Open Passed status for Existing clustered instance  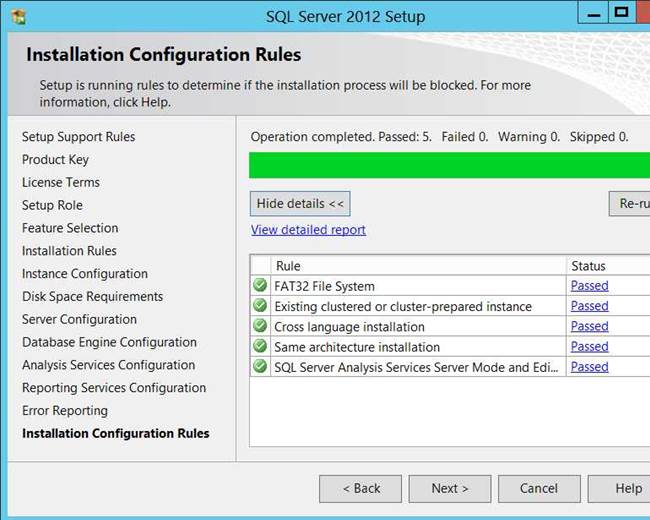(x=589, y=306)
